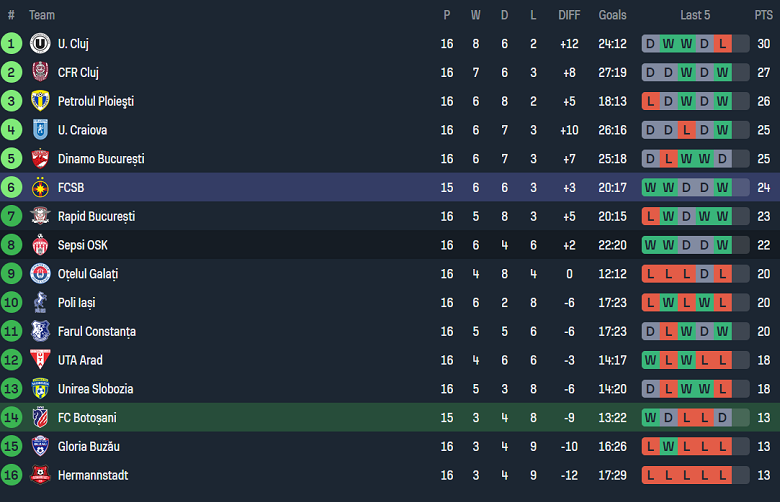The width and height of the screenshot is (780, 502).
Task: Click the CFR Cluj team logo
Action: [x=40, y=72]
